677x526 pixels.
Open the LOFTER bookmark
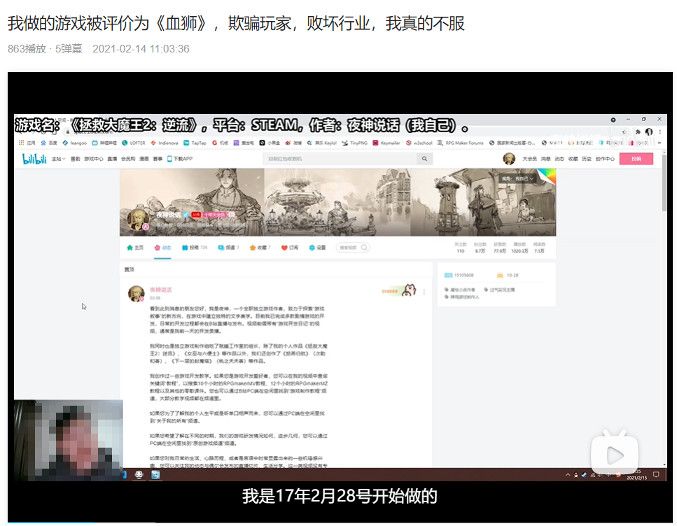pyautogui.click(x=133, y=143)
